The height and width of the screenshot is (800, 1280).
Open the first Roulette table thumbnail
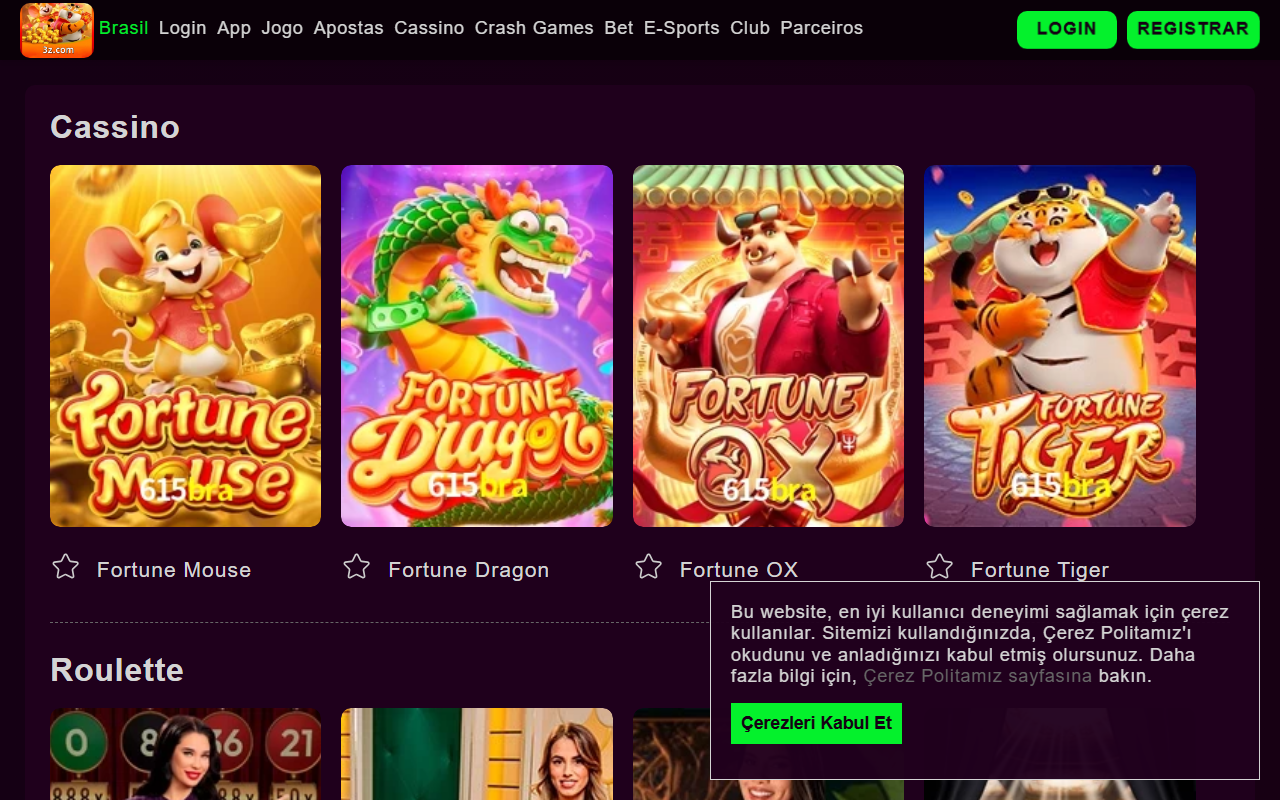[185, 754]
